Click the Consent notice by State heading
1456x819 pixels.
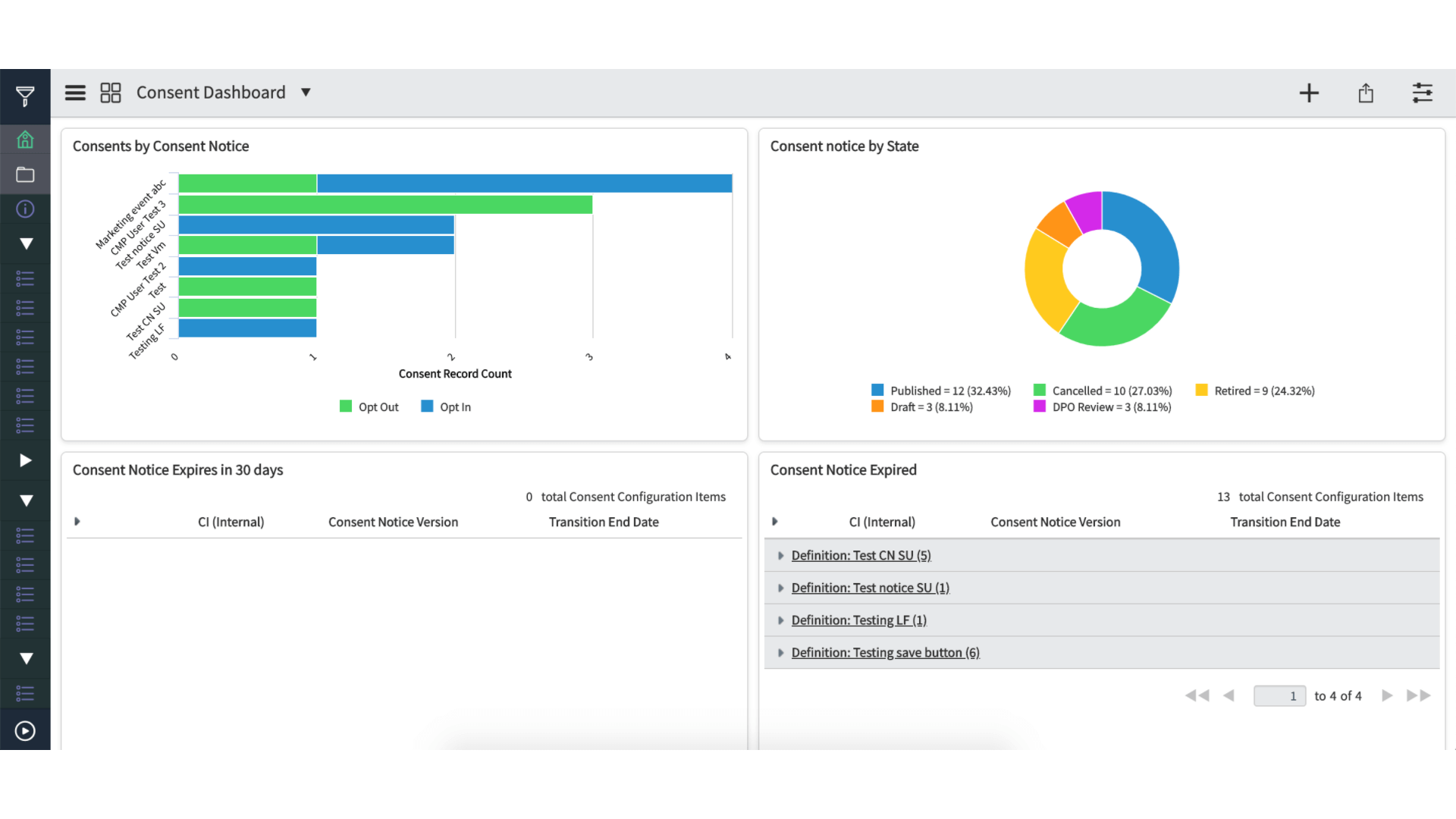(x=844, y=146)
